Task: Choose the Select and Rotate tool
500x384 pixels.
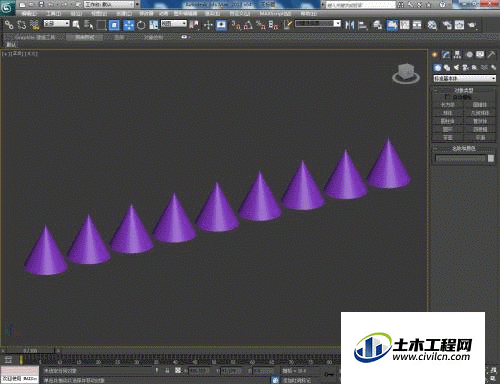Action: coord(141,25)
